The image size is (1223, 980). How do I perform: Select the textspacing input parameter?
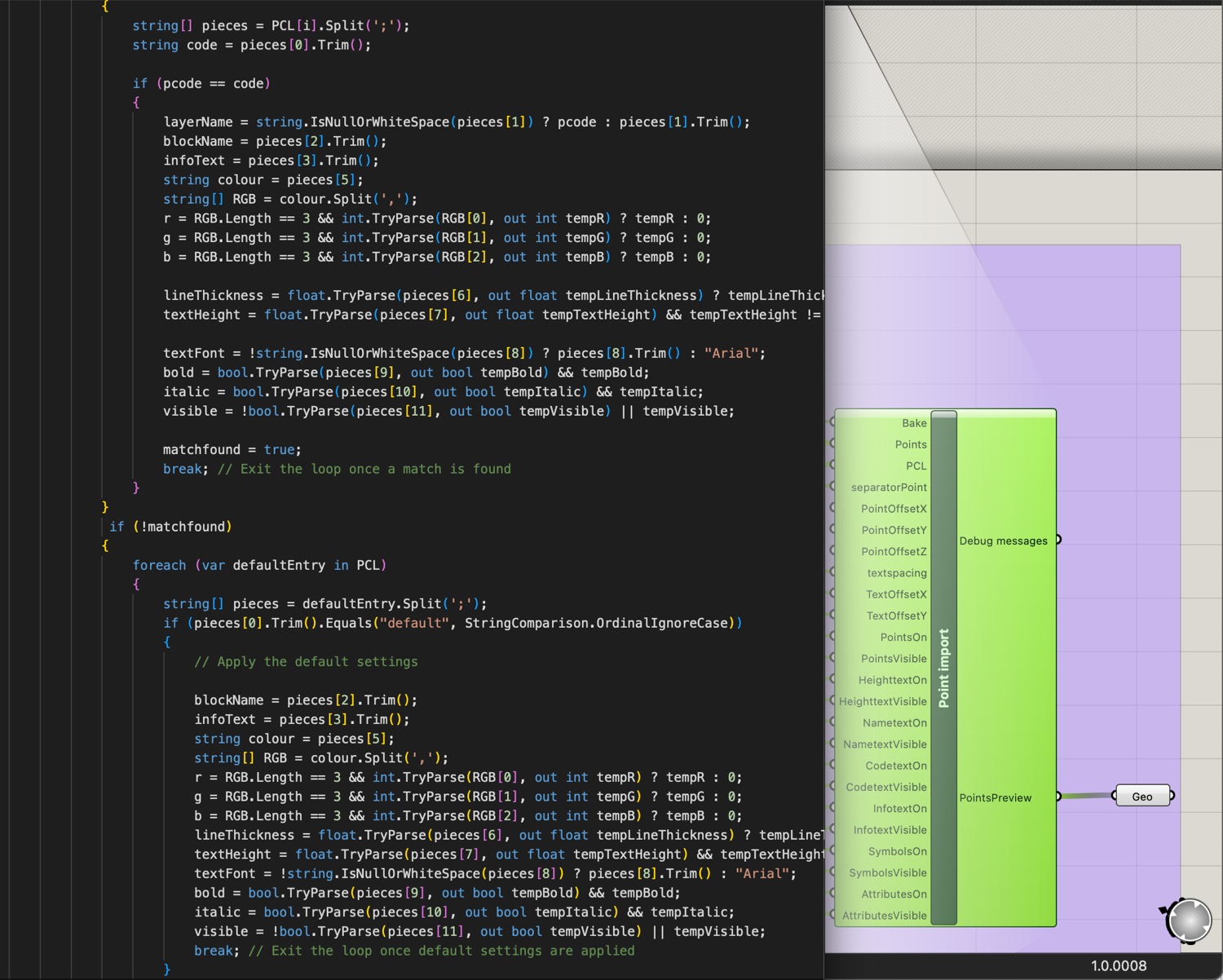(897, 573)
